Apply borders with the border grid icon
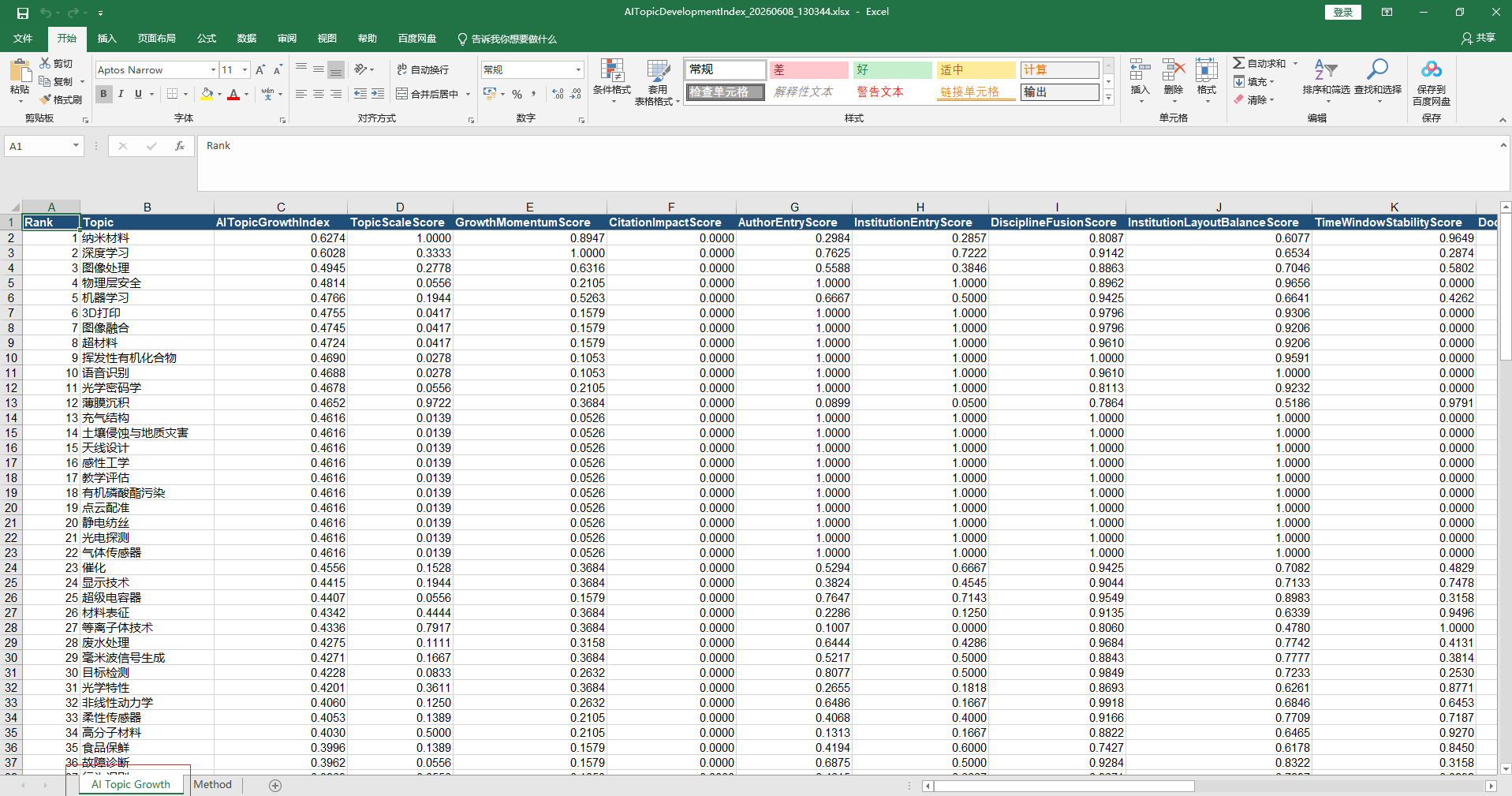Screen dimensions: 1512x796 pos(172,94)
